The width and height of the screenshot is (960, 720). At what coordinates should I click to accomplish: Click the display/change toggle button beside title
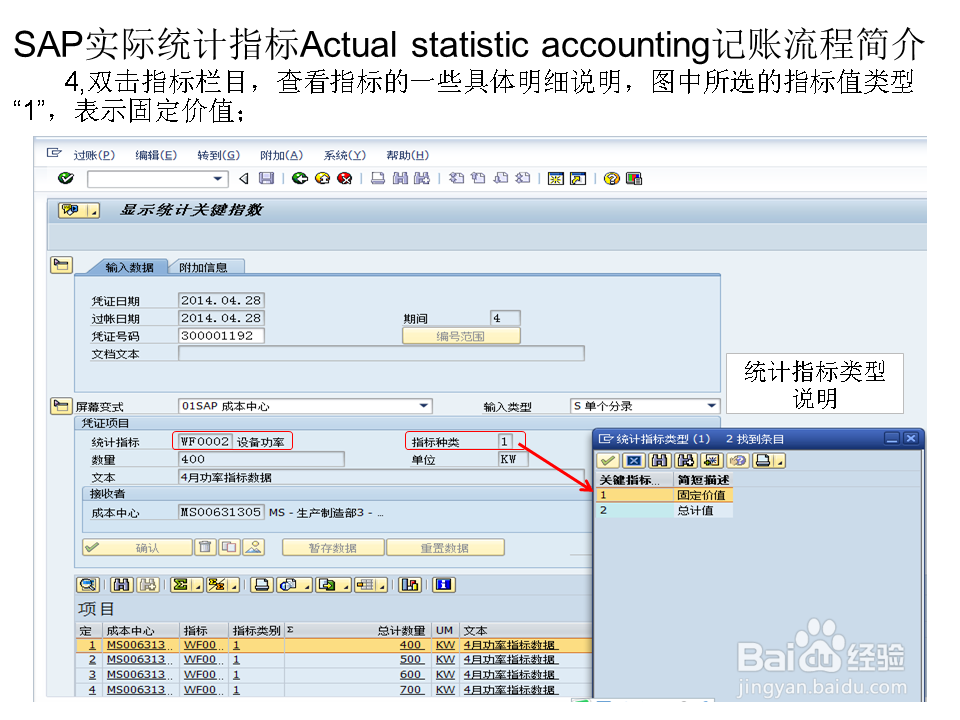point(79,211)
